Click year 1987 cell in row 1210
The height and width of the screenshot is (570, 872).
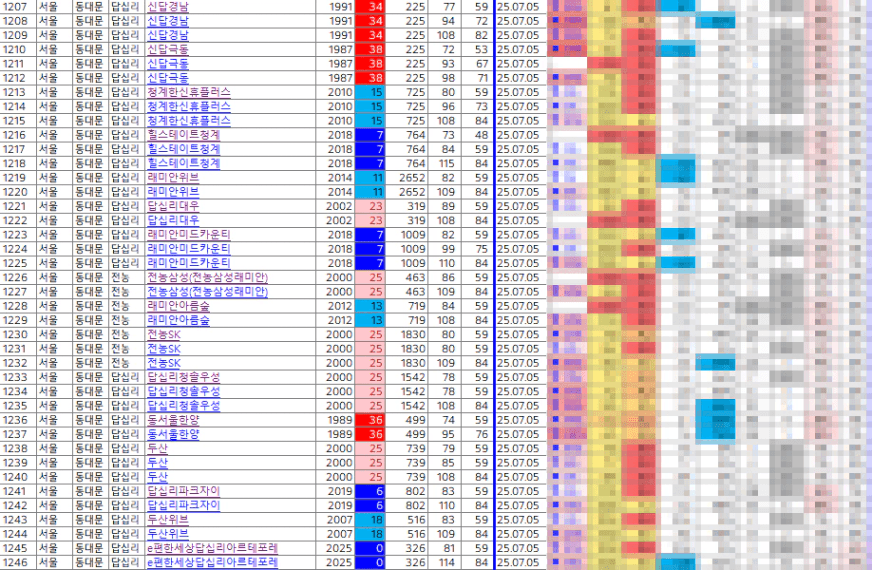click(x=335, y=49)
